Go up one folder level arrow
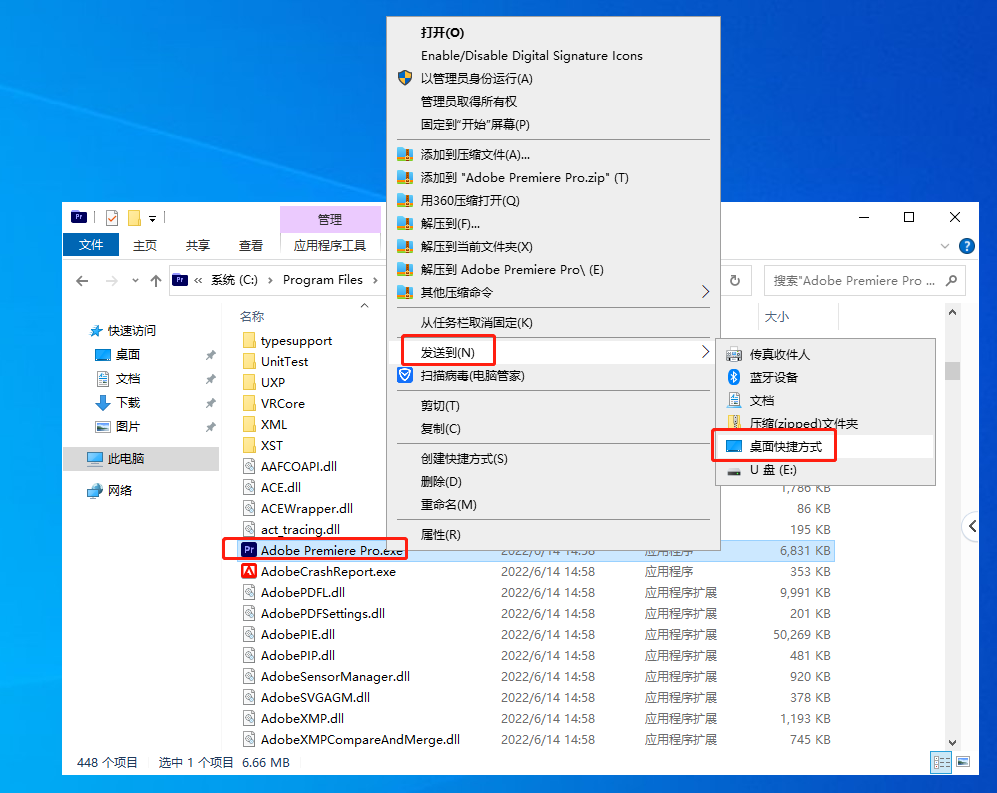This screenshot has width=997, height=793. coord(156,280)
